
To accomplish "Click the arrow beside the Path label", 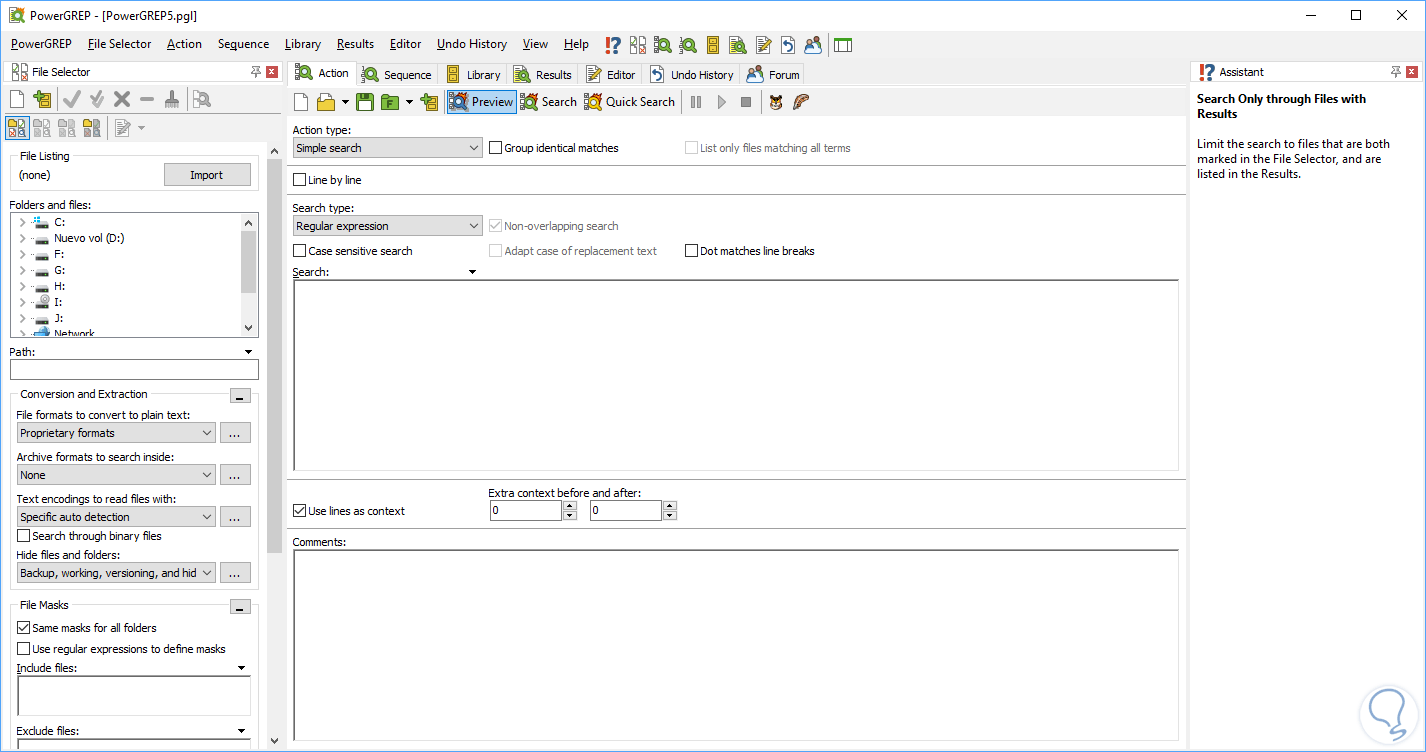I will tap(248, 352).
